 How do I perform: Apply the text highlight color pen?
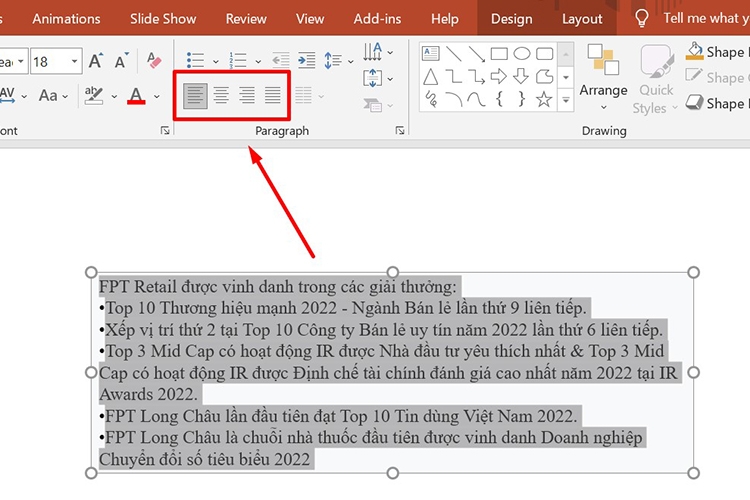click(x=94, y=96)
